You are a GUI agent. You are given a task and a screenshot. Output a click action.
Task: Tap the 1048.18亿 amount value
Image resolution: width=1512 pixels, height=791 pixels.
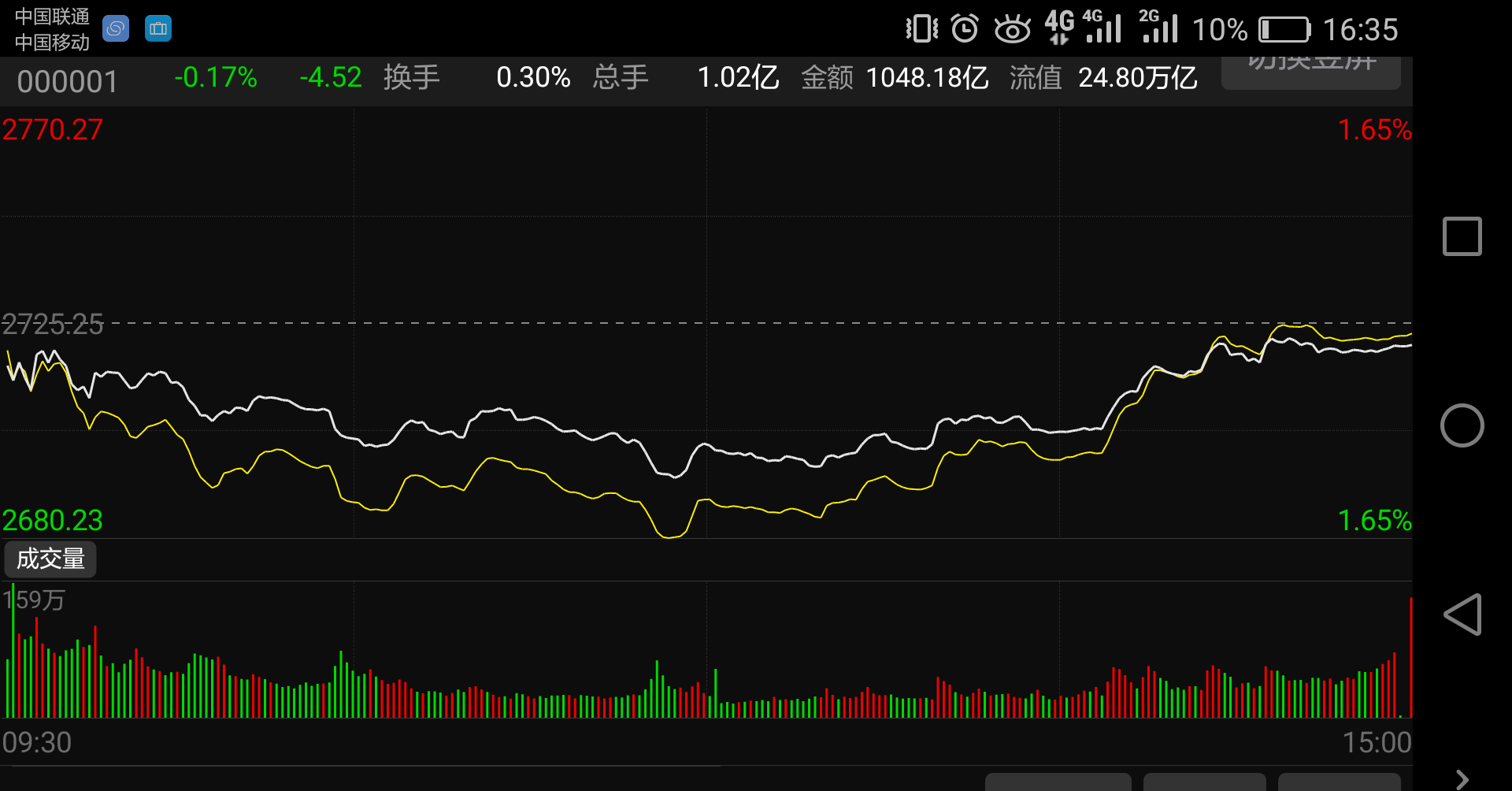click(927, 77)
